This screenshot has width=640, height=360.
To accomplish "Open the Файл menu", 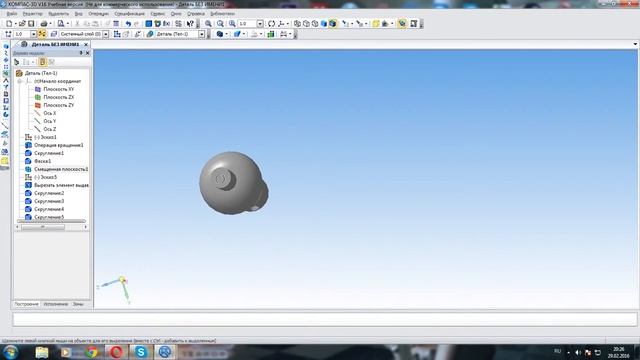I will (12, 14).
